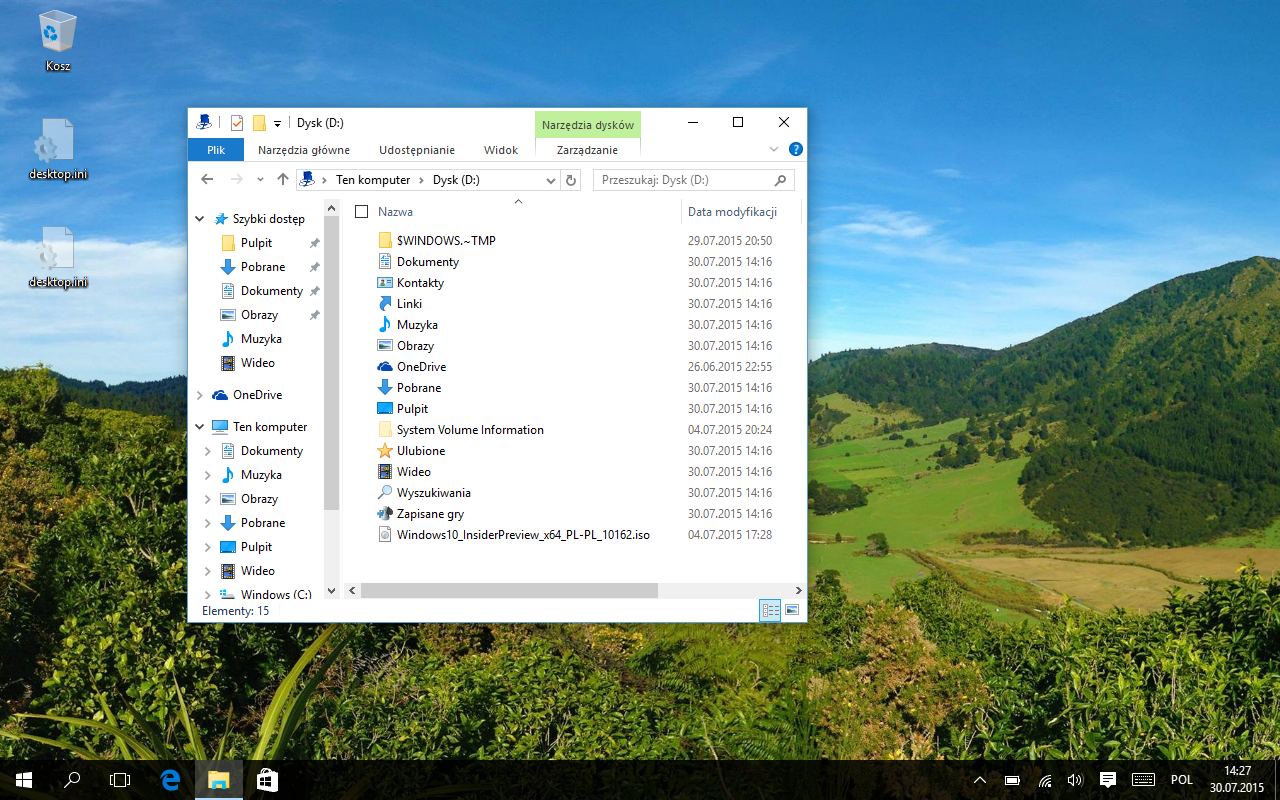This screenshot has width=1280, height=800.
Task: Open Microsoft Edge from the taskbar
Action: tap(170, 780)
